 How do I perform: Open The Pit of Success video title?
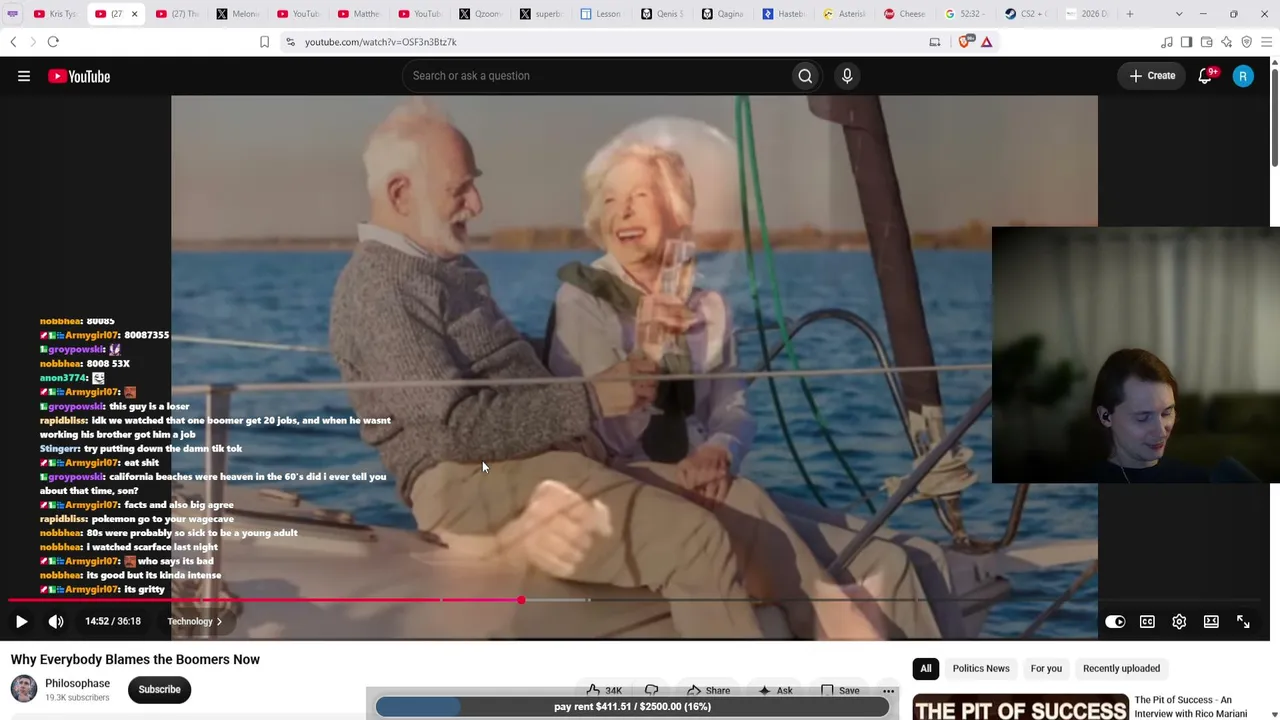coord(1191,707)
